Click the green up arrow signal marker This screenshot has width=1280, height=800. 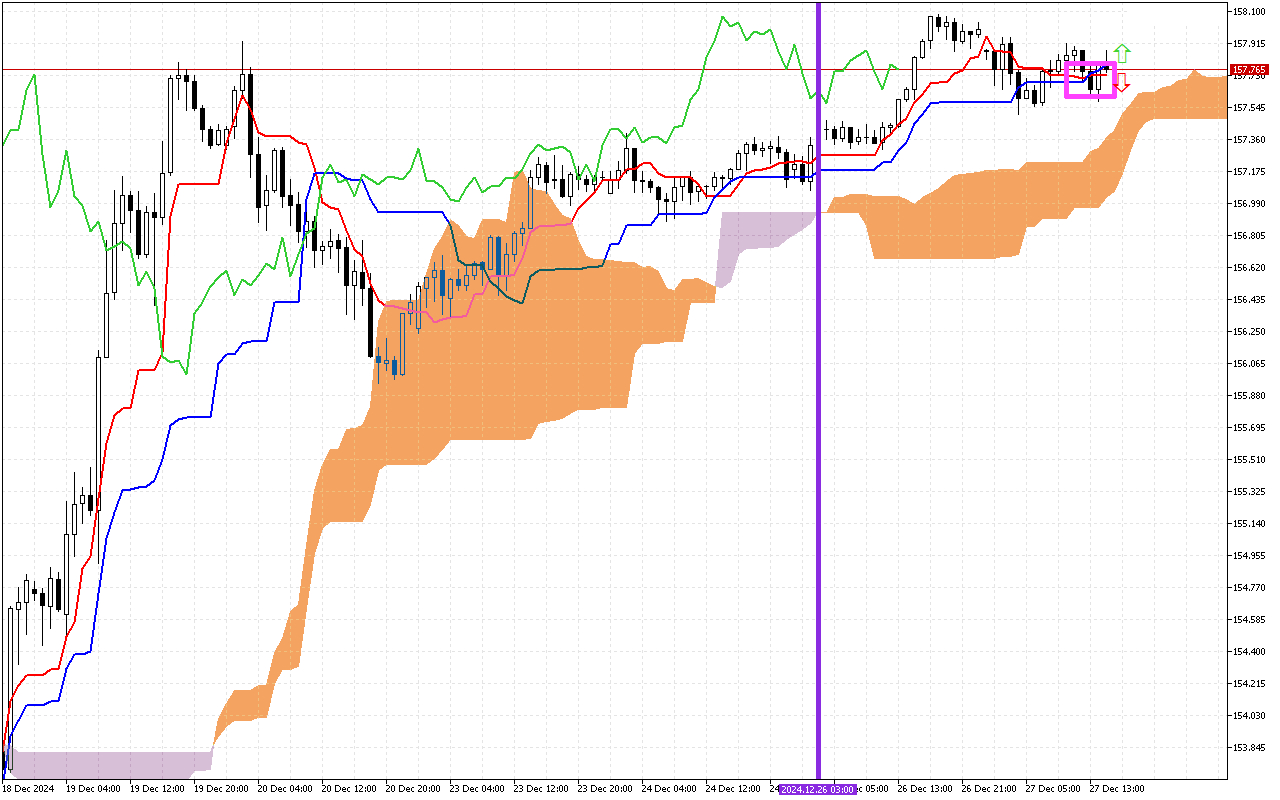1122,52
